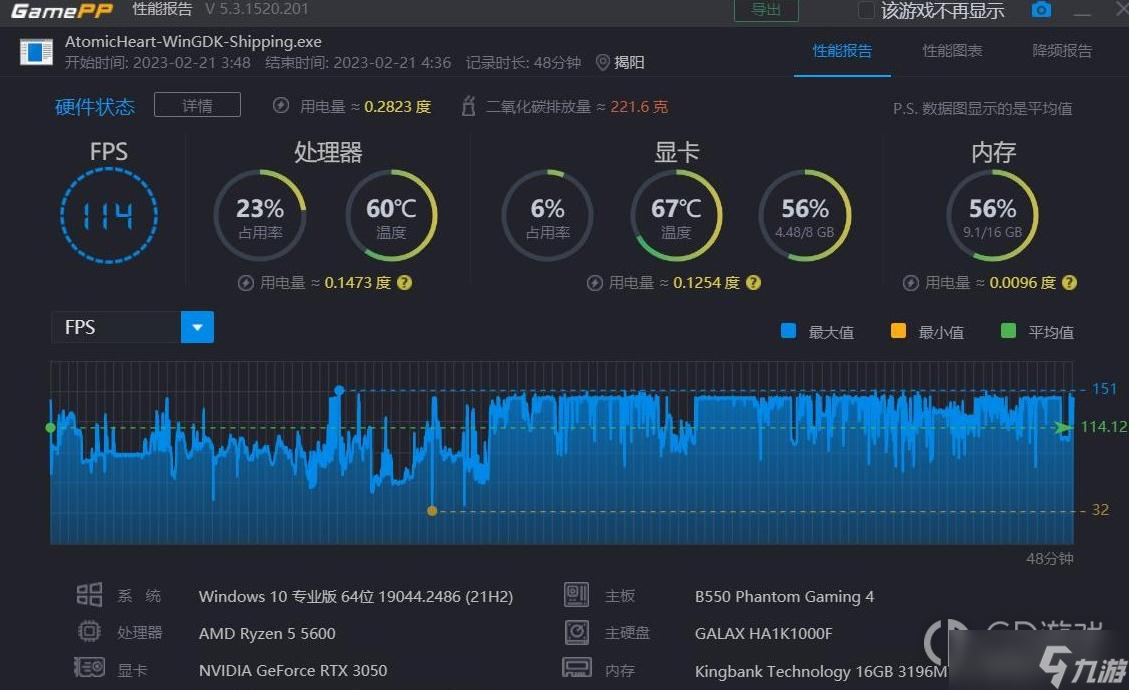
Task: Click the processor chip icon in hardware list
Action: [x=89, y=632]
